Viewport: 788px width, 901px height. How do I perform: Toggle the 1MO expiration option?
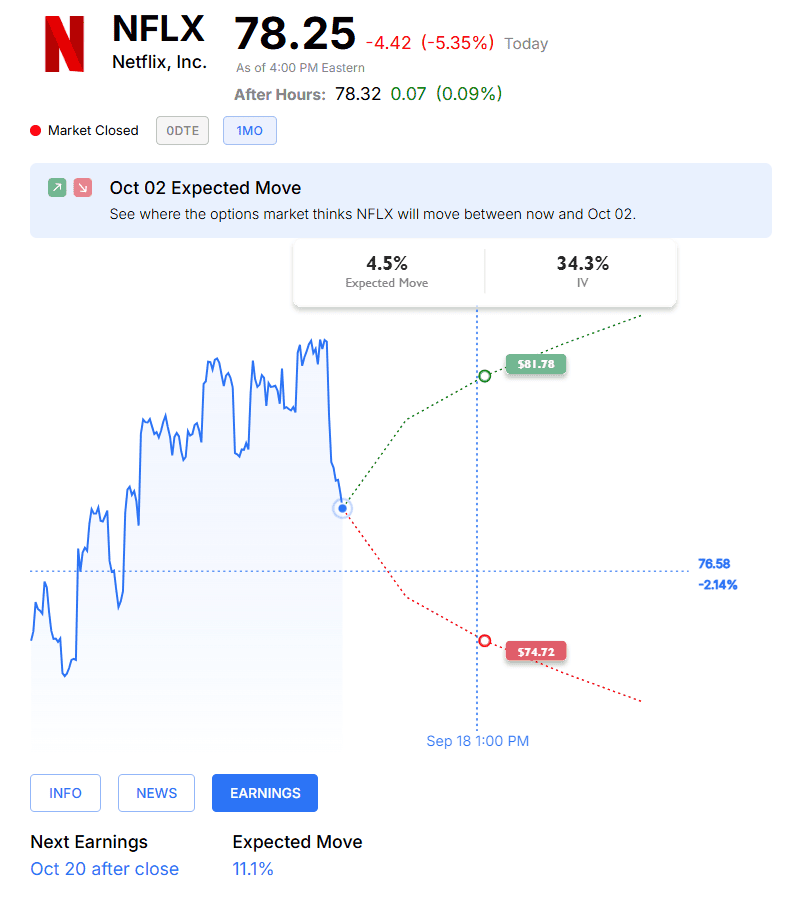249,130
